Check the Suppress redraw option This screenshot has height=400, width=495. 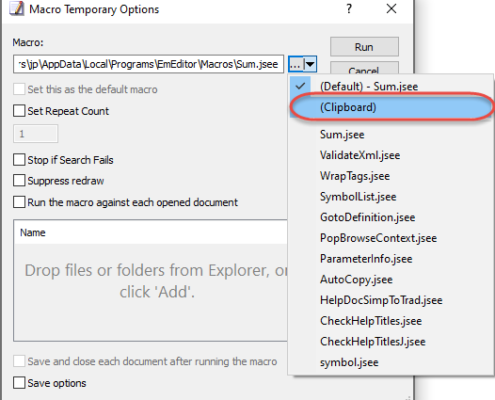19,181
